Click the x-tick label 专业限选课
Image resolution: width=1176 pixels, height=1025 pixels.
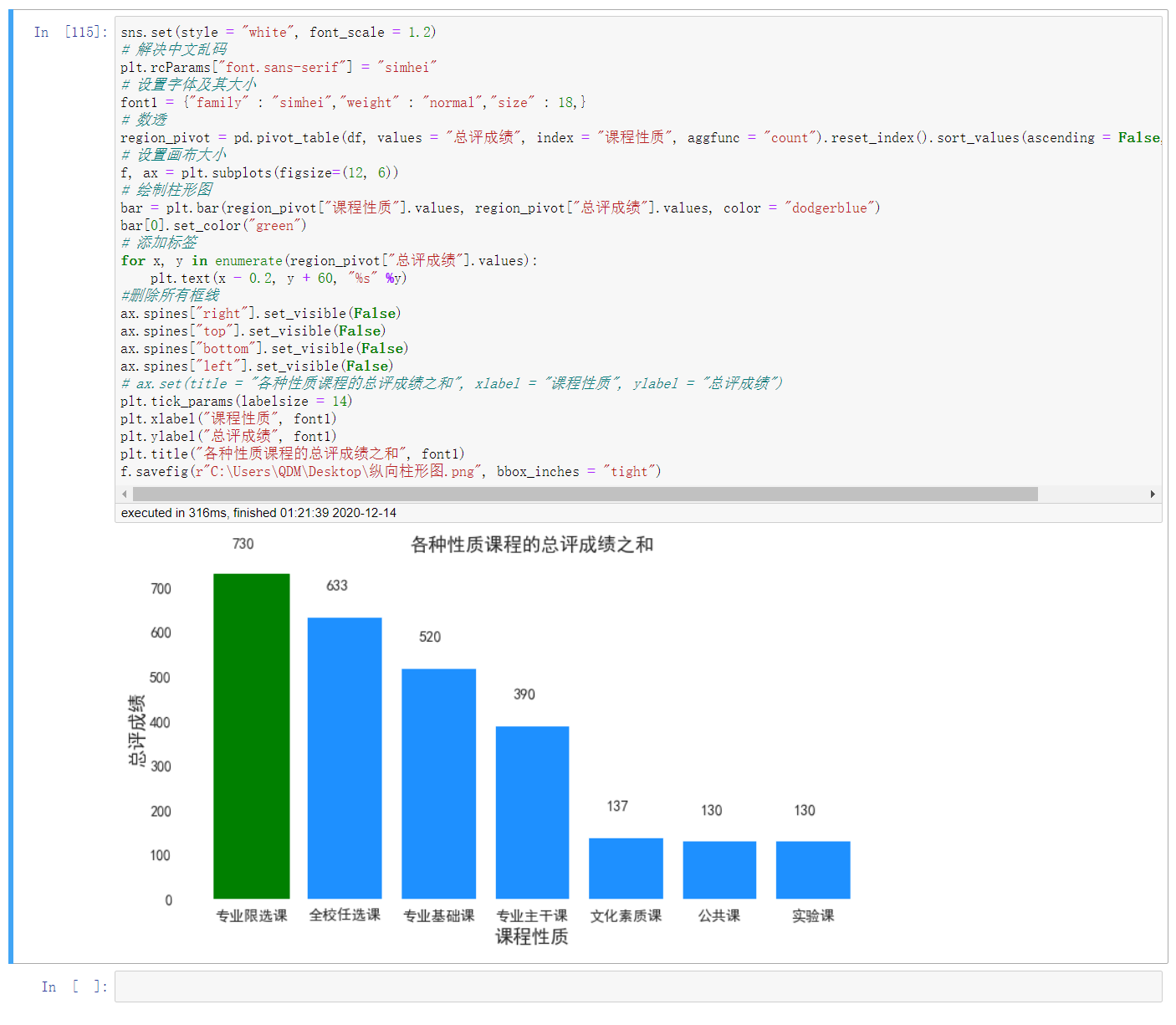tap(252, 915)
